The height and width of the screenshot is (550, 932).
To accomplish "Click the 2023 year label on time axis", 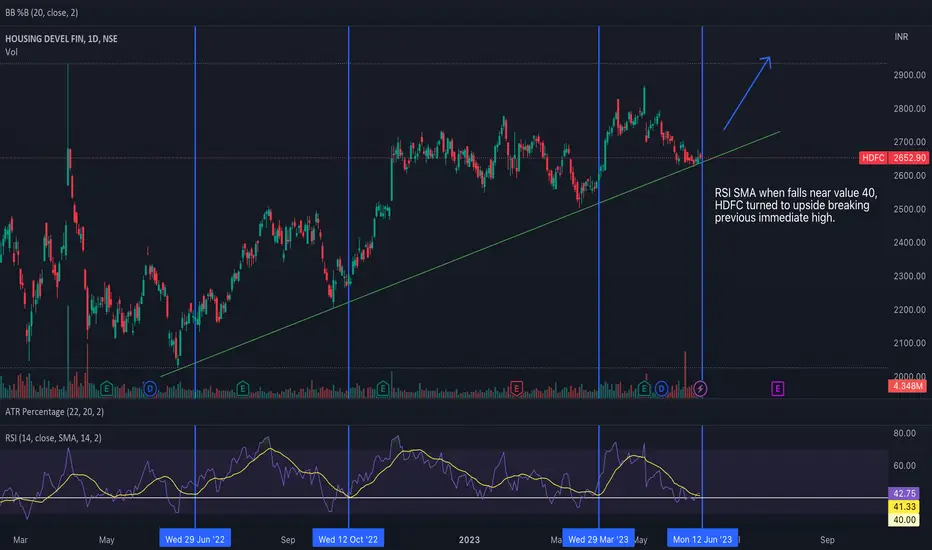I will pyautogui.click(x=469, y=540).
